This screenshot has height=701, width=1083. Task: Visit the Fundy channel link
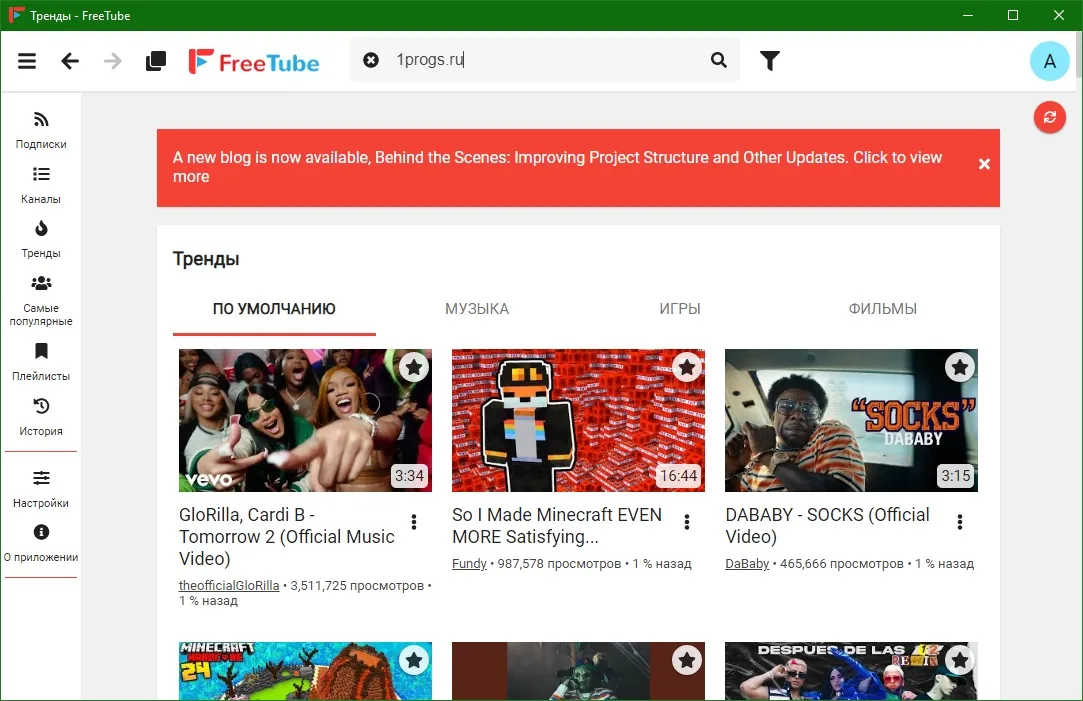point(469,564)
